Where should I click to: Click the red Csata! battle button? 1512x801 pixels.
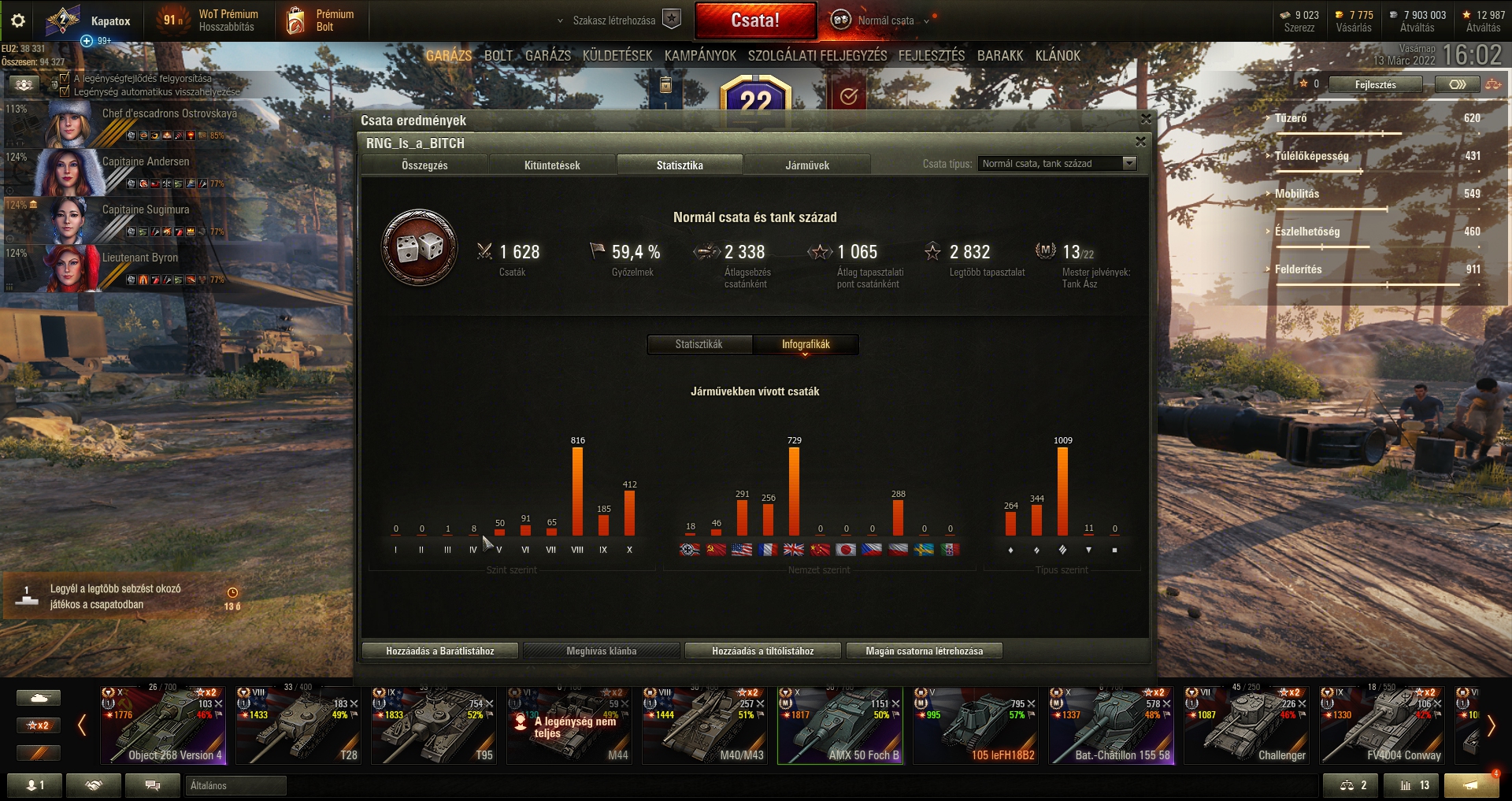point(755,20)
